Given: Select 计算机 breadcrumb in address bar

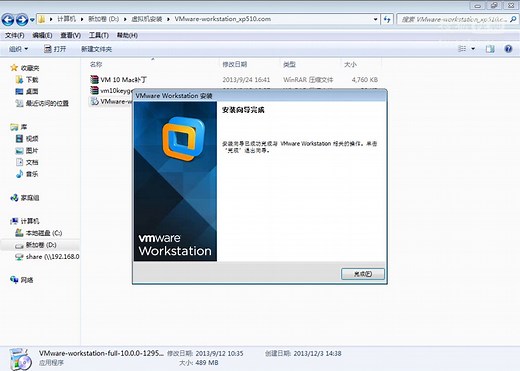Looking at the screenshot, I should click(x=66, y=19).
